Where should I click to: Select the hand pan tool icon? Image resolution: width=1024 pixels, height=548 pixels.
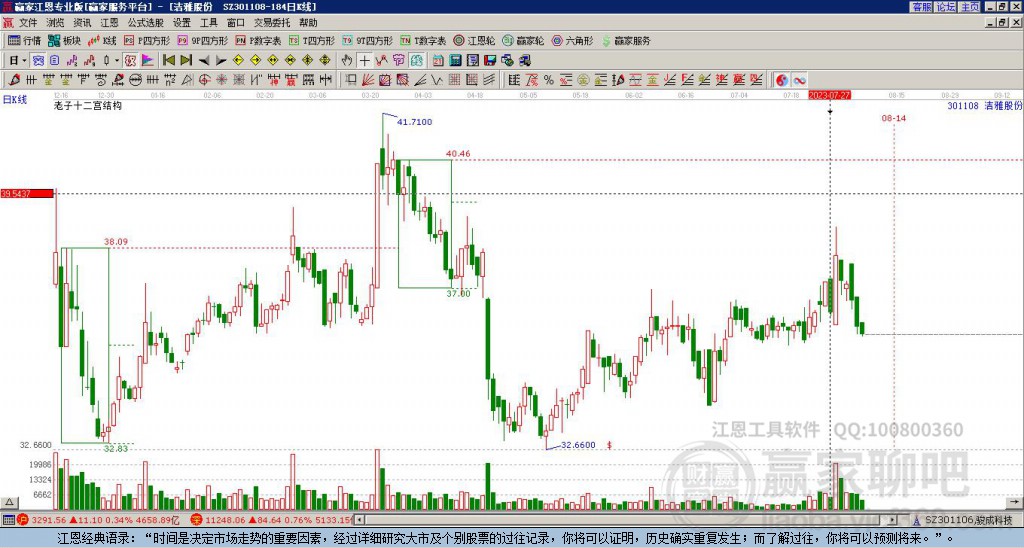coord(347,61)
